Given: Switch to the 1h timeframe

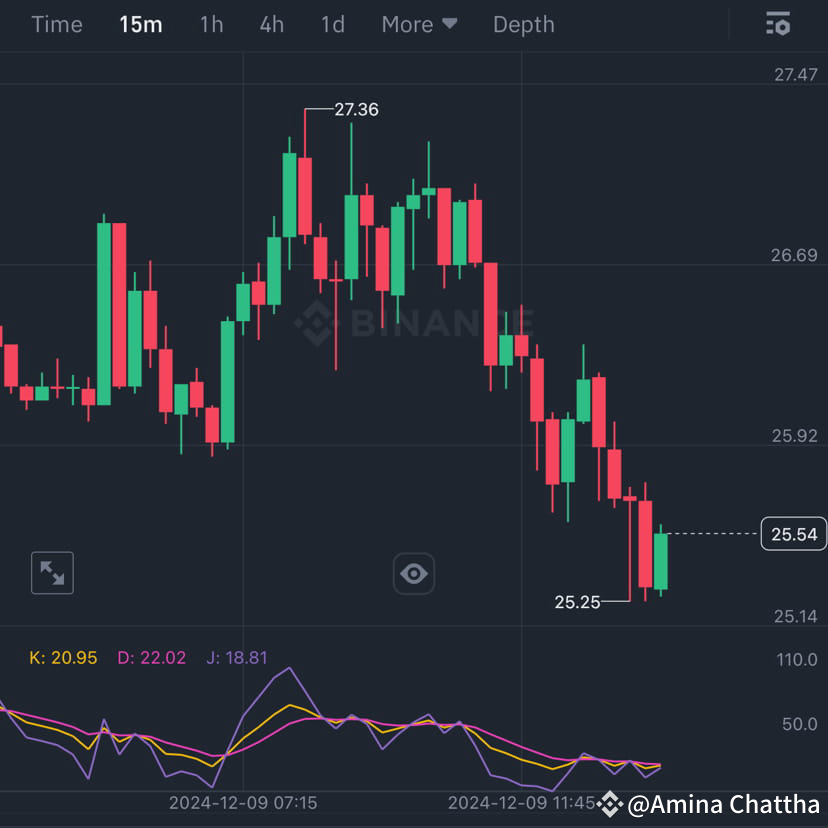Looking at the screenshot, I should click(x=211, y=24).
